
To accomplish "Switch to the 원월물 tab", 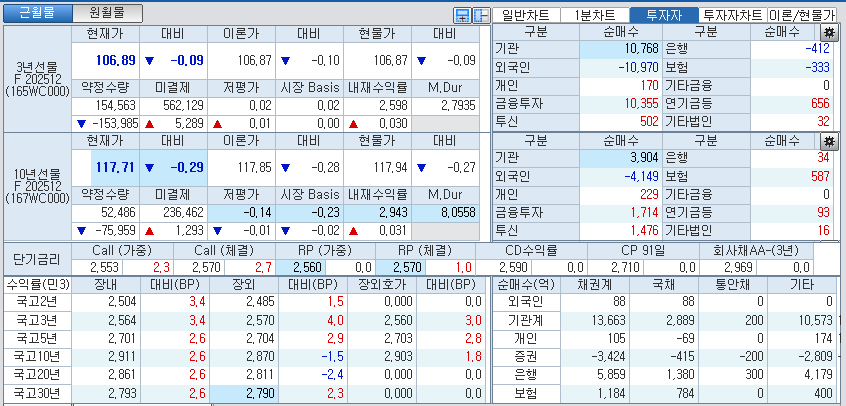I will tap(107, 13).
